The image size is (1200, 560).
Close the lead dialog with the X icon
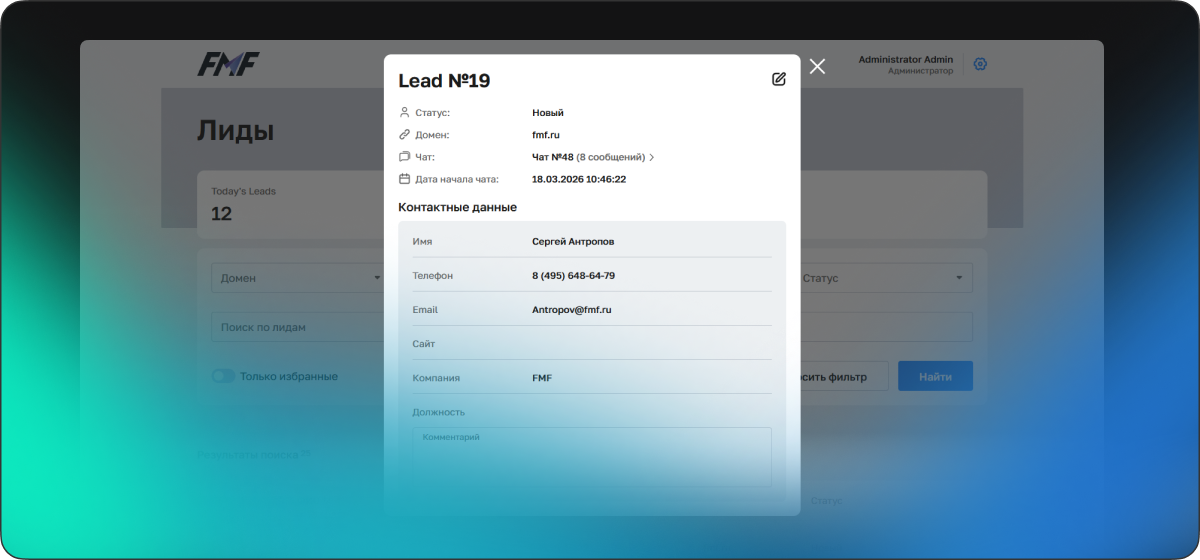pos(817,66)
